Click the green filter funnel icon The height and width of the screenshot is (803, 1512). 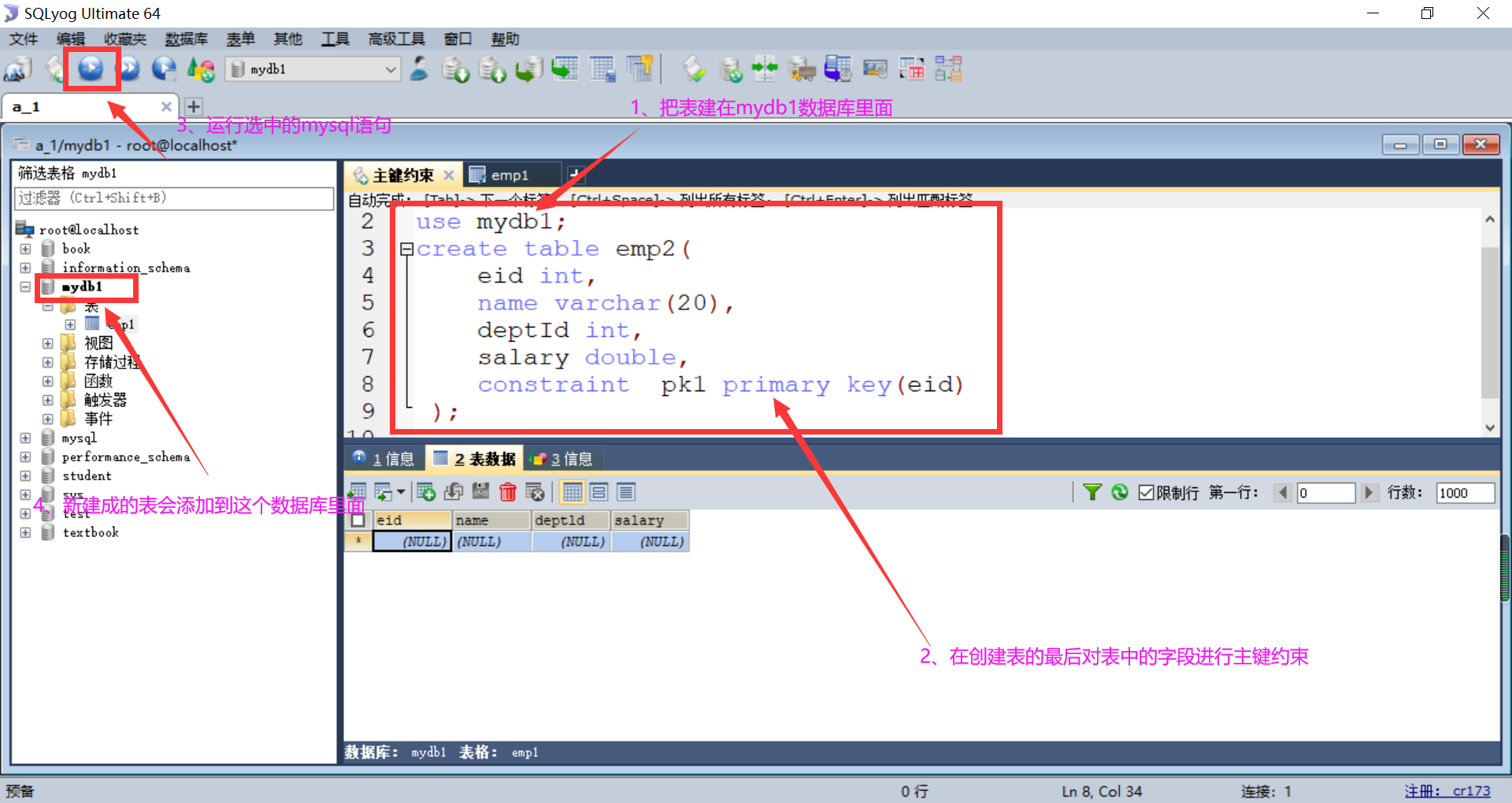coord(1092,492)
